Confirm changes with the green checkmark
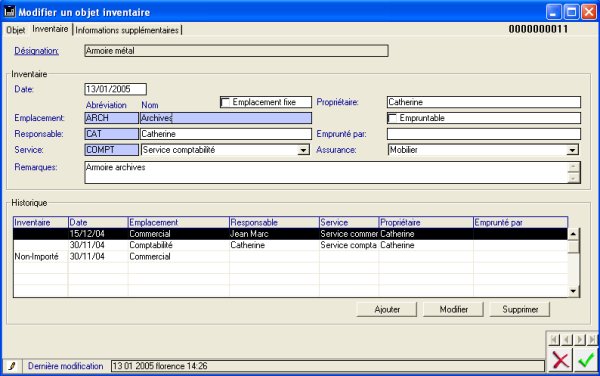This screenshot has height=376, width=600. coord(586,360)
